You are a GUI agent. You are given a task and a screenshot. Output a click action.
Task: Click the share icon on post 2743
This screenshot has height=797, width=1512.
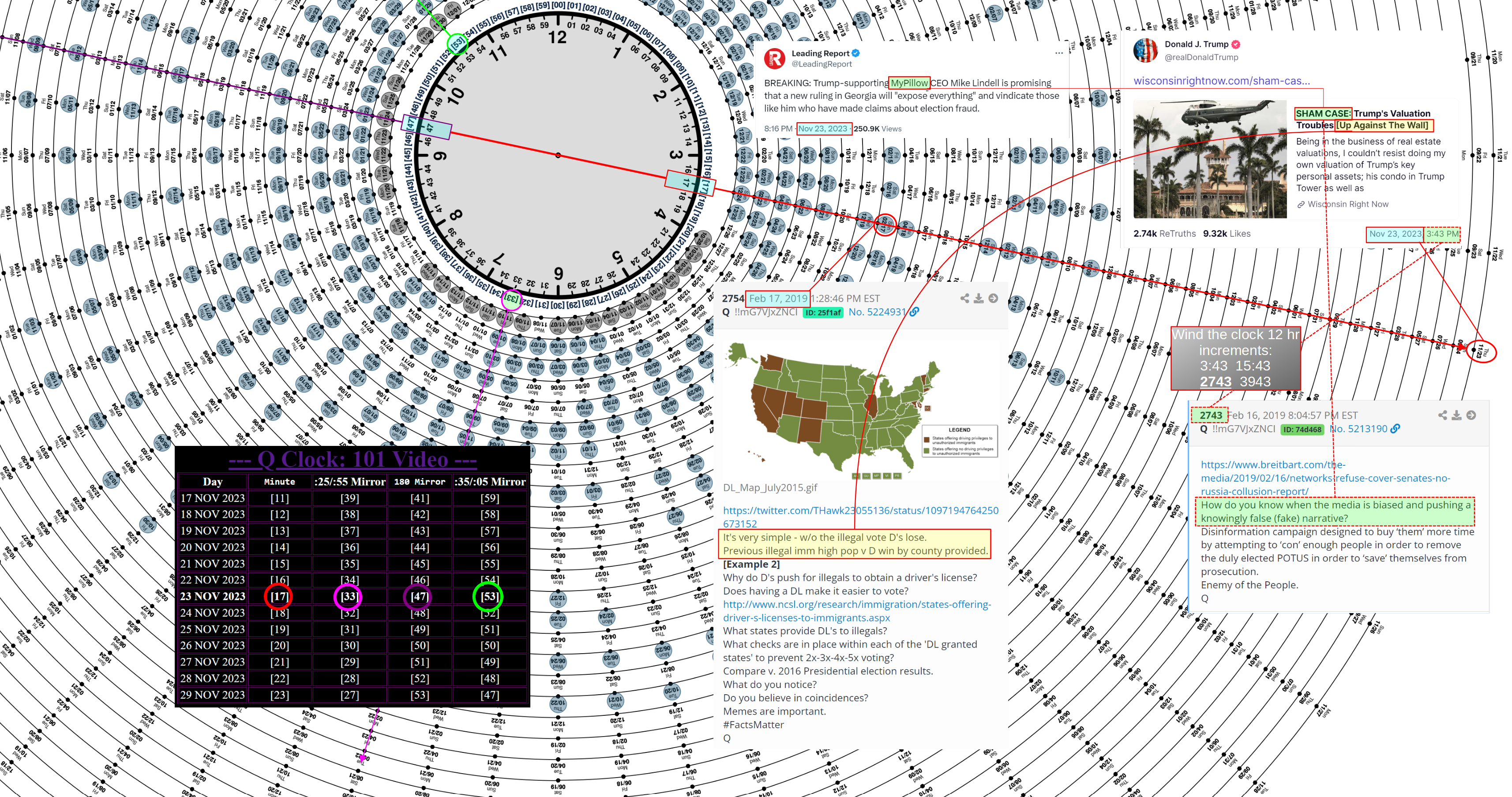(x=1442, y=415)
